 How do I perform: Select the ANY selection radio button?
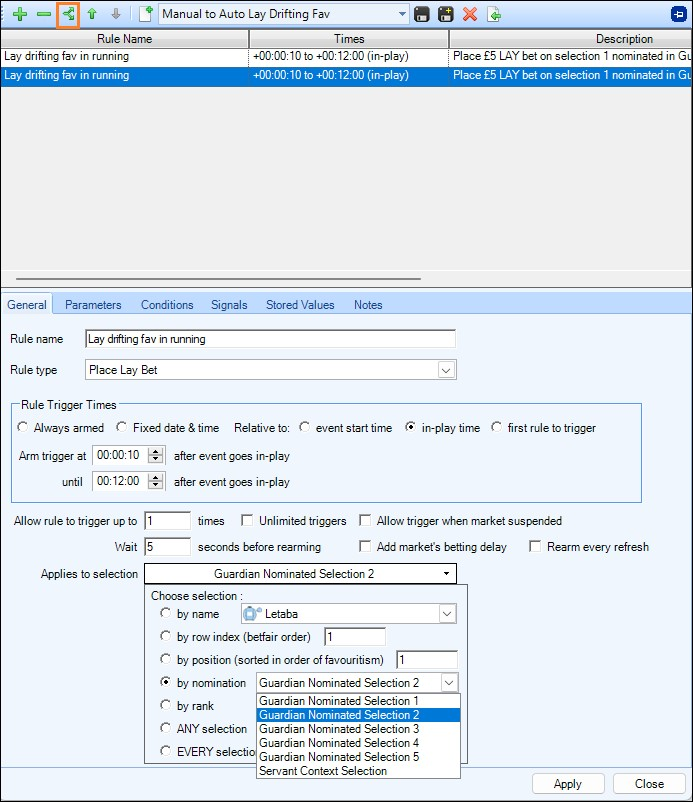tap(165, 728)
